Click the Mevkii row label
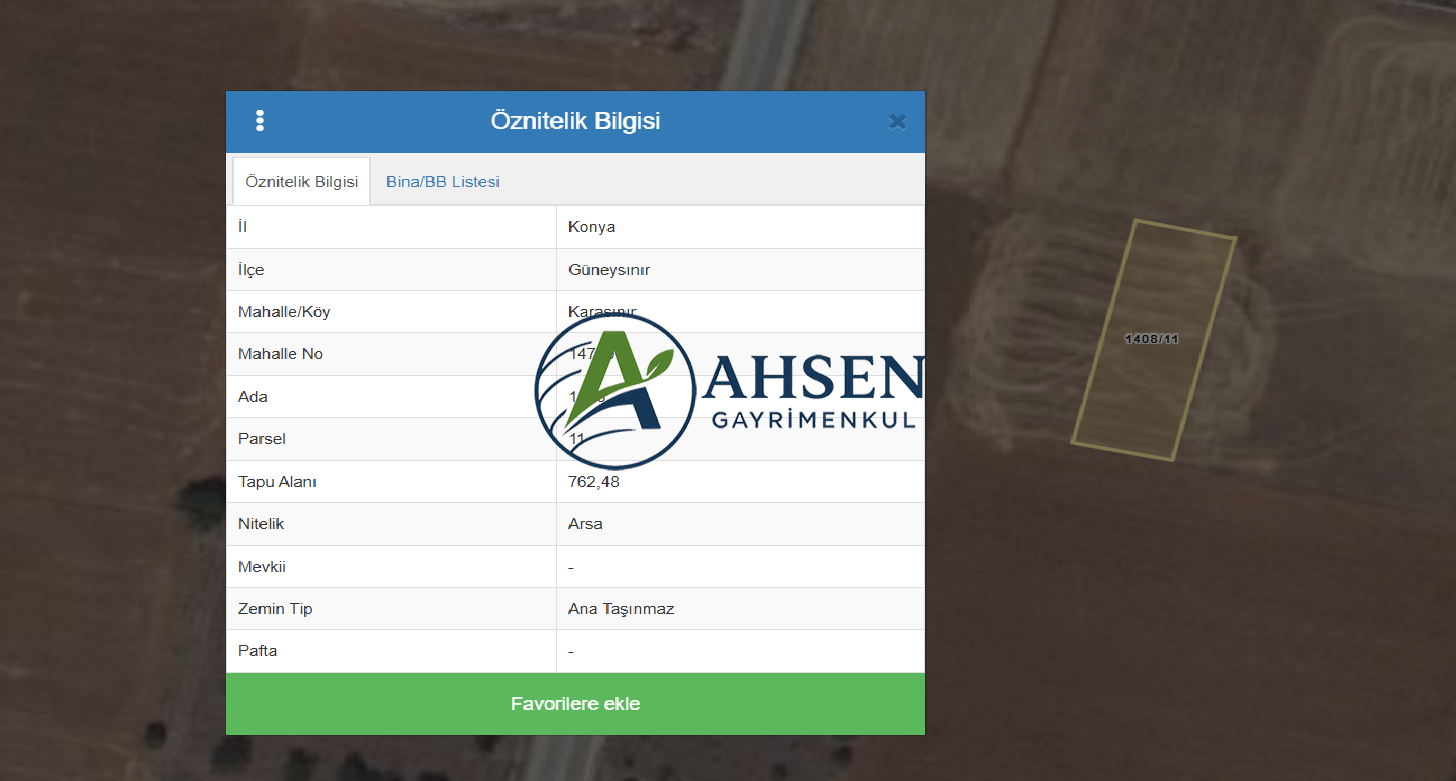The image size is (1456, 781). (x=262, y=567)
